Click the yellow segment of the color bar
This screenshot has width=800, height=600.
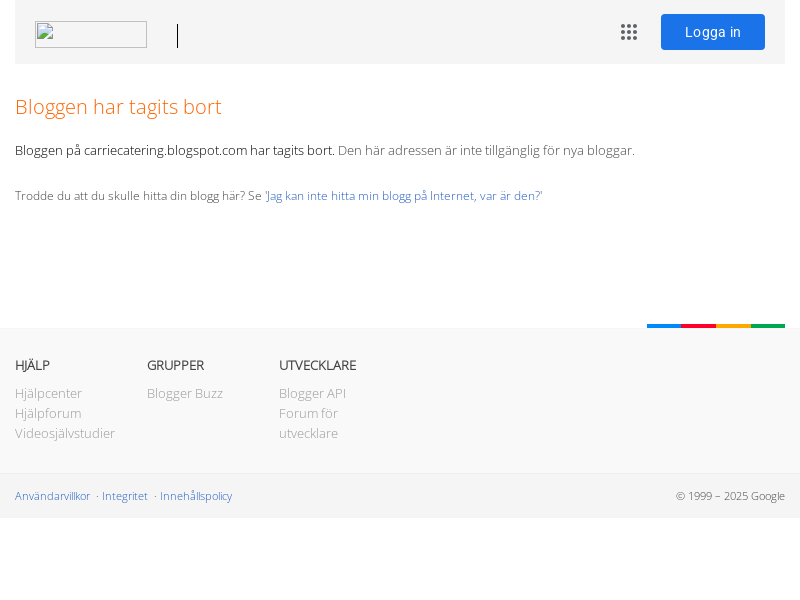734,326
